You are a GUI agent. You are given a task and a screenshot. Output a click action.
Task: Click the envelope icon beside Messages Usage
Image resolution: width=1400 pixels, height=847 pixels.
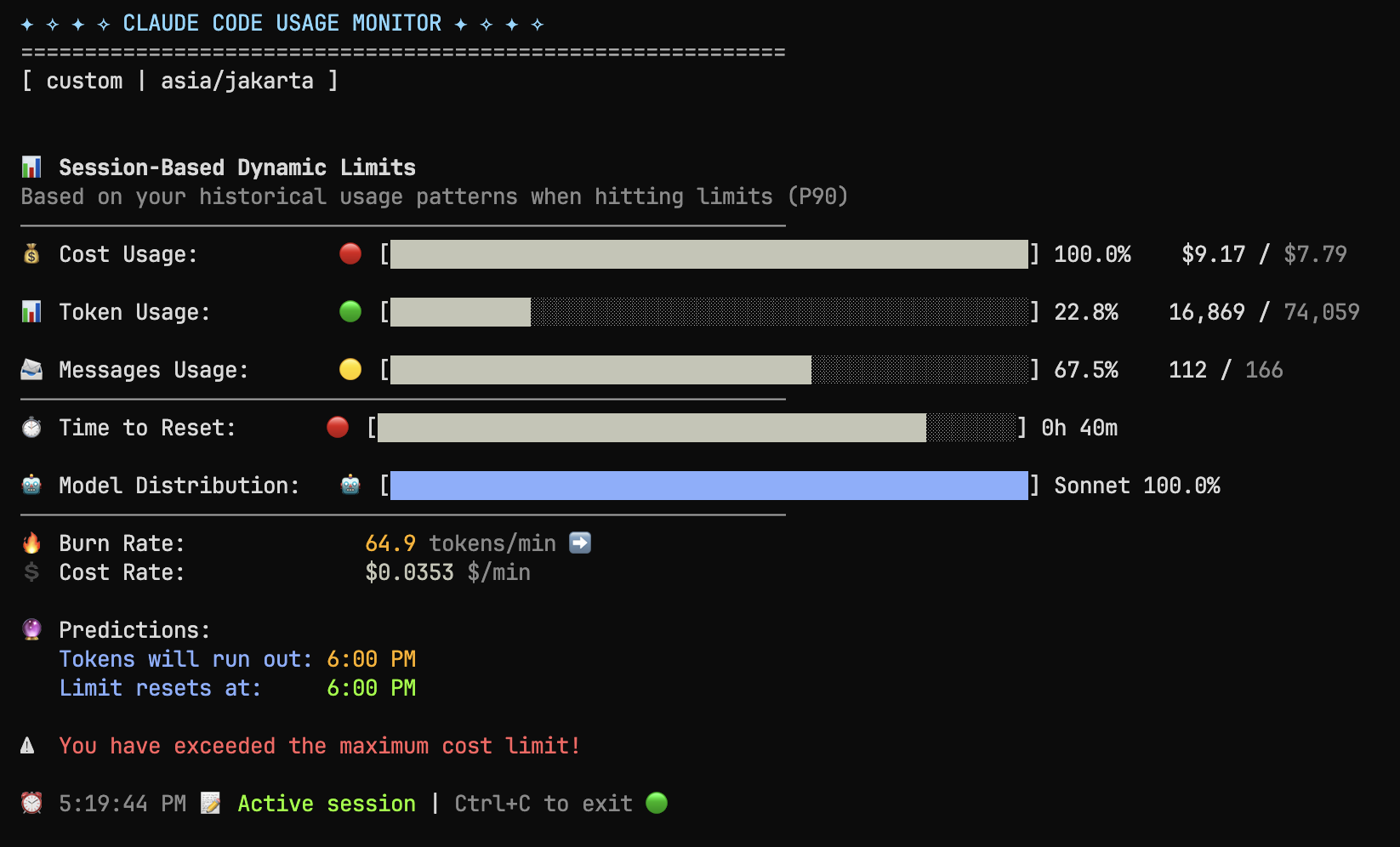click(31, 369)
